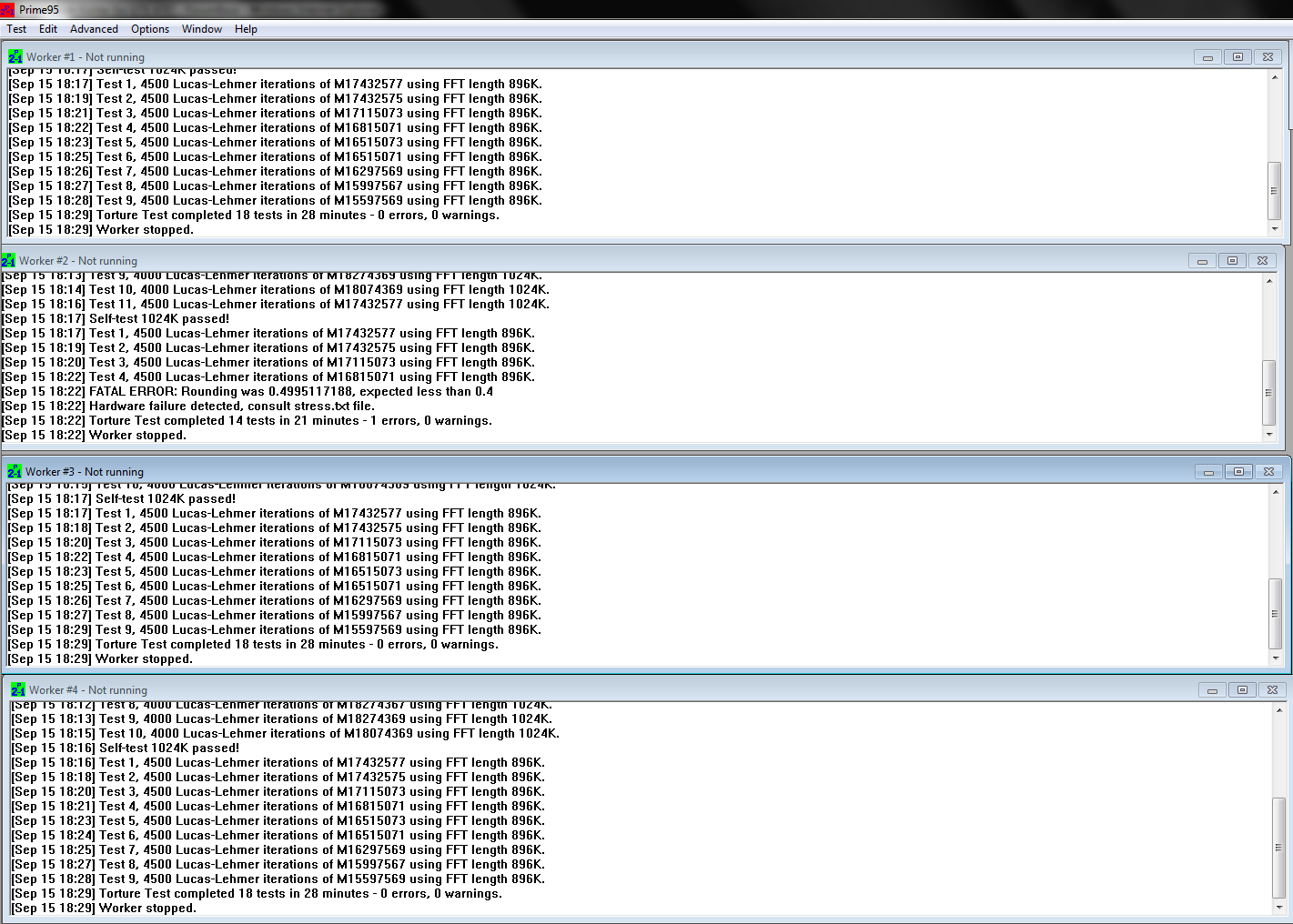
Task: Click Worker #4's Torture Test completed line
Action: coord(258,894)
